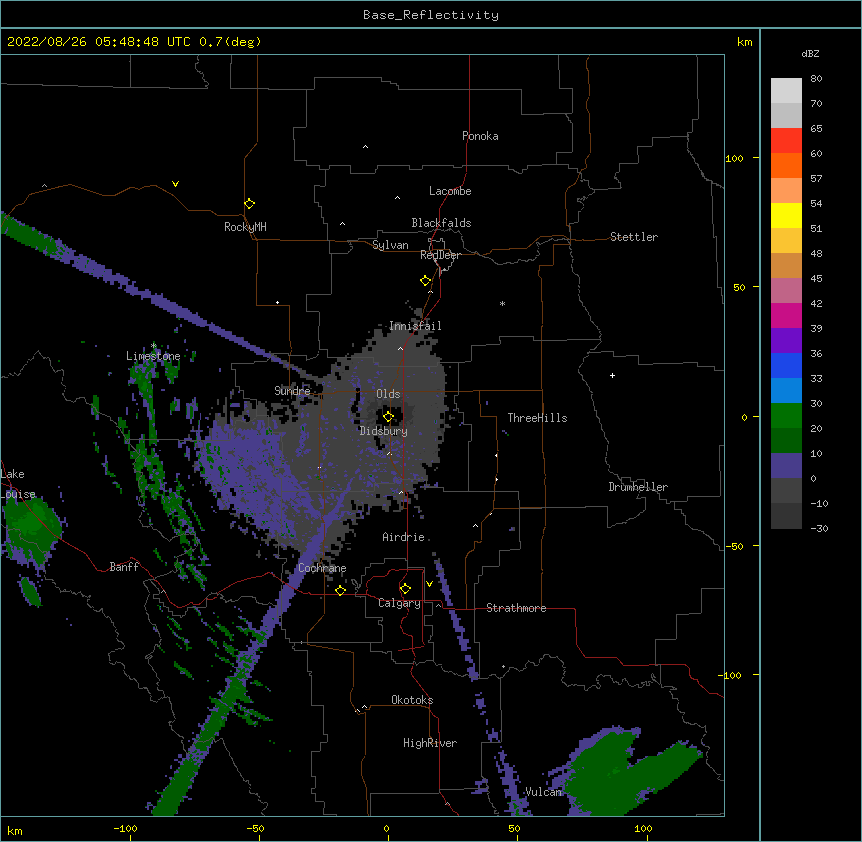Click the yellow radar site marker near Didsbury
This screenshot has width=862, height=842.
pos(388,417)
